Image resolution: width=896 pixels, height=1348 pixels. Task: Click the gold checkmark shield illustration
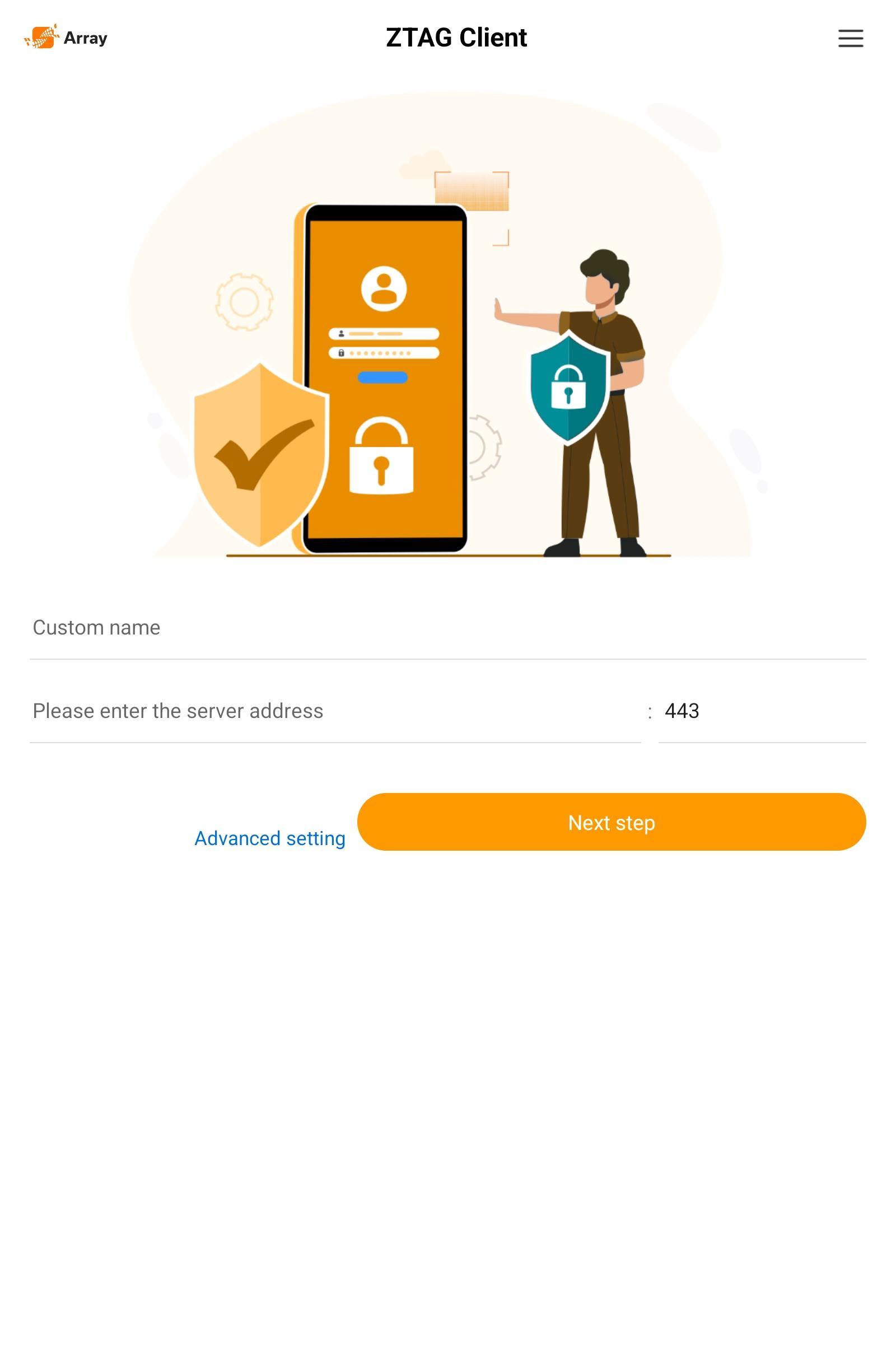[260, 454]
